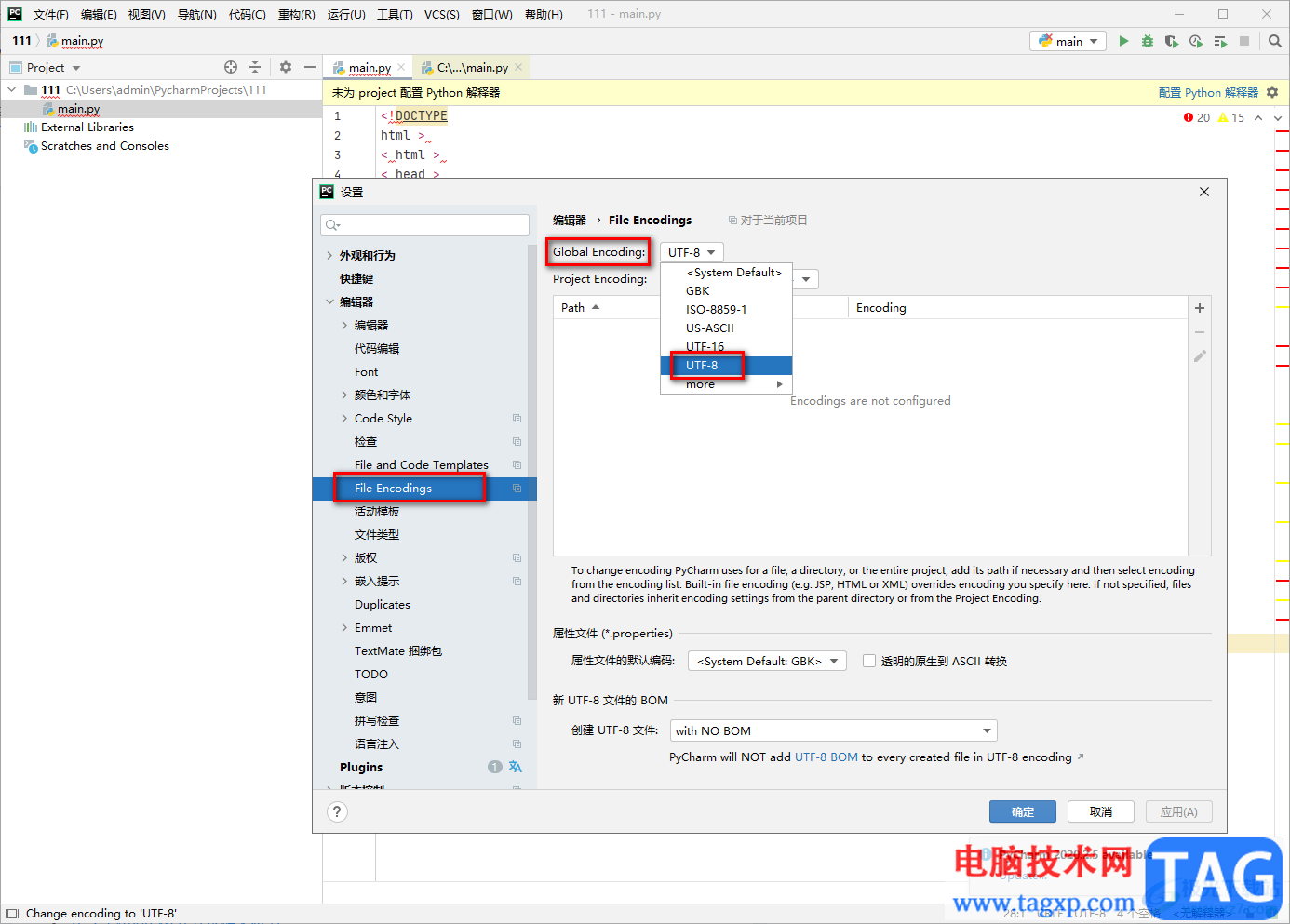The height and width of the screenshot is (924, 1290).
Task: Click the project-level copy icon beside Code Style
Action: (x=517, y=419)
